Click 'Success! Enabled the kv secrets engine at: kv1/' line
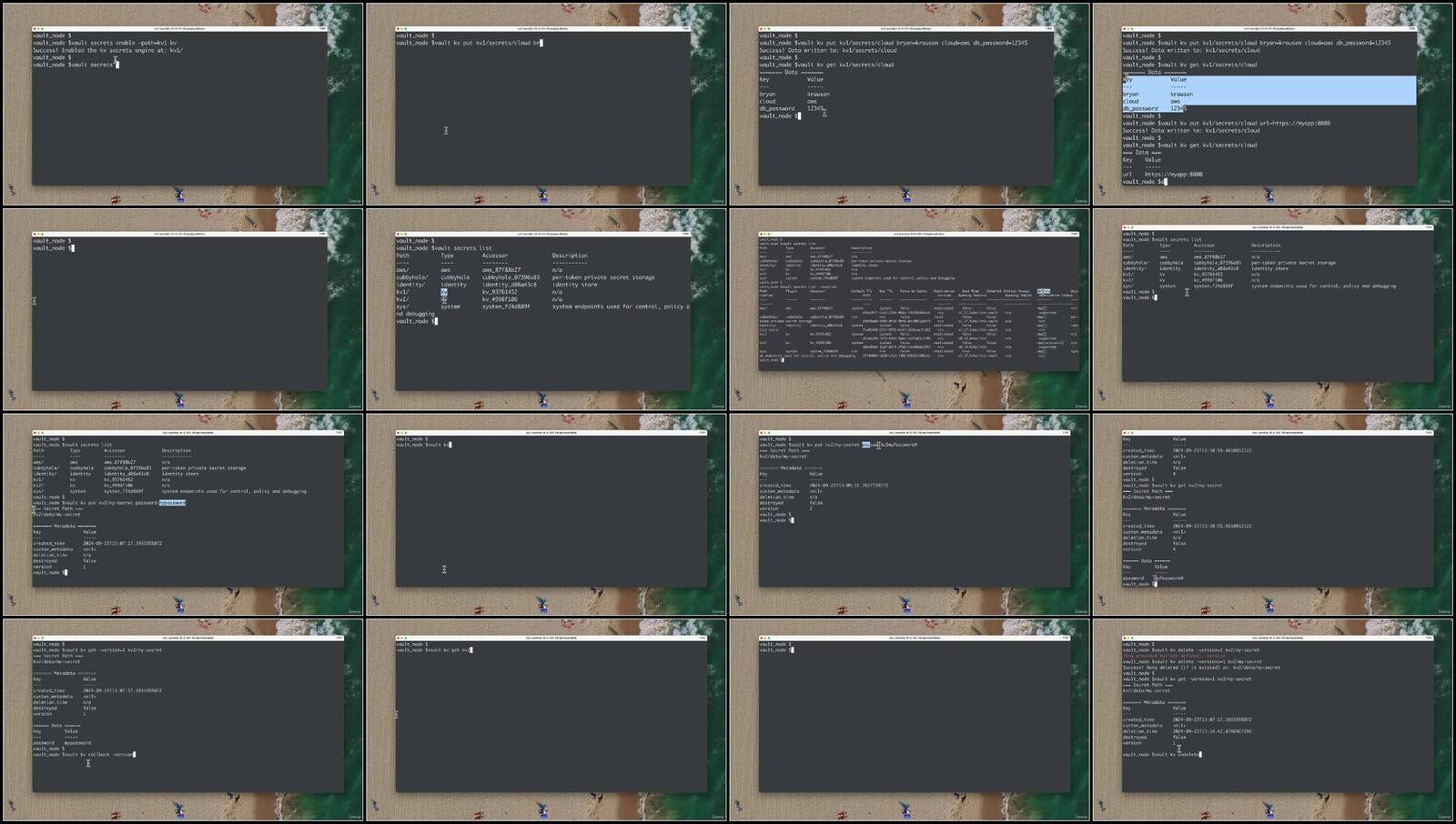Screen dimensions: 1456x824 108,50
